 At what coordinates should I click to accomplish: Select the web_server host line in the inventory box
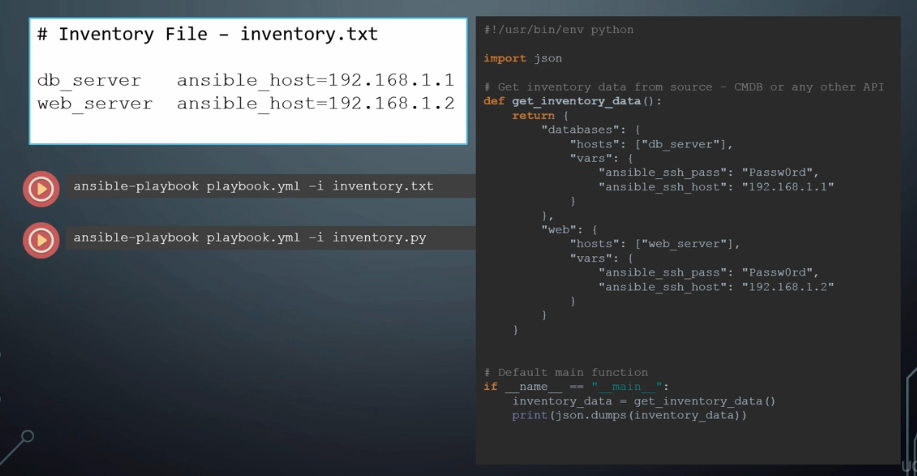(x=246, y=104)
